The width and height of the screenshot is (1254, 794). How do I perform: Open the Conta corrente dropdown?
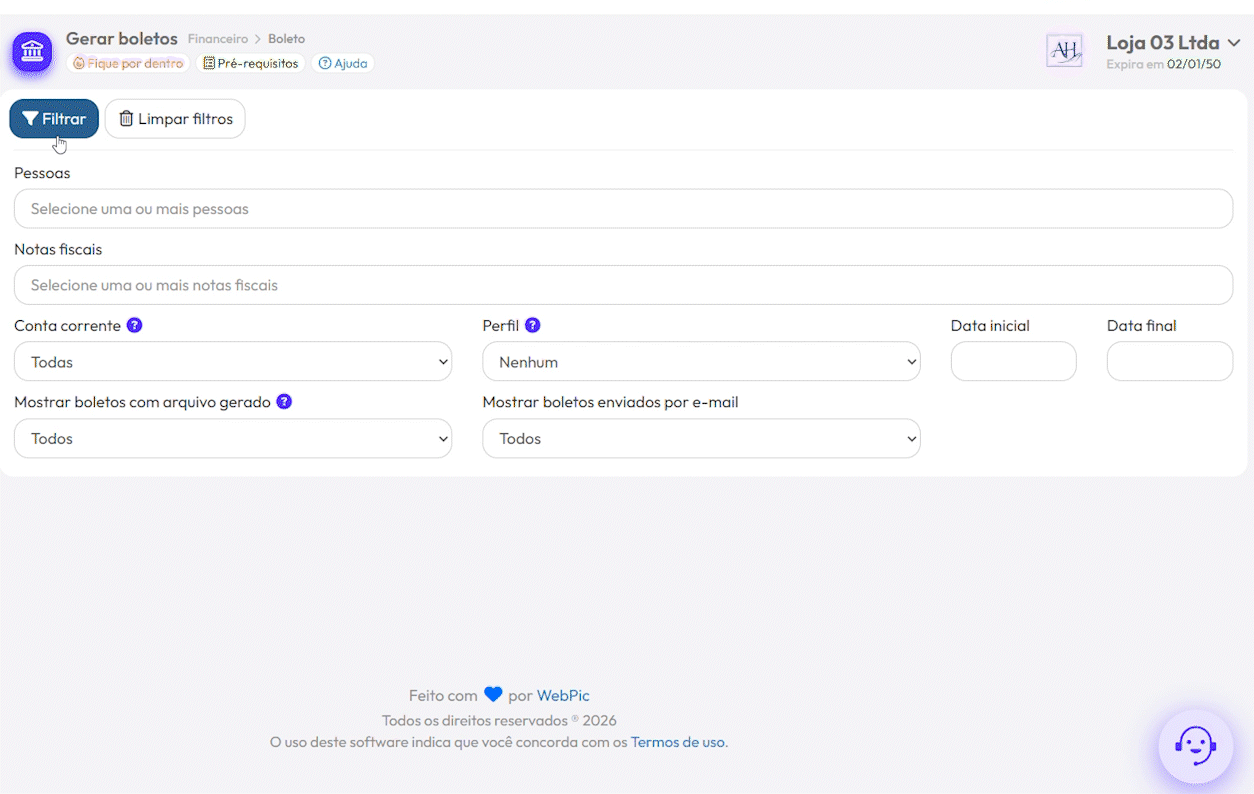[233, 362]
